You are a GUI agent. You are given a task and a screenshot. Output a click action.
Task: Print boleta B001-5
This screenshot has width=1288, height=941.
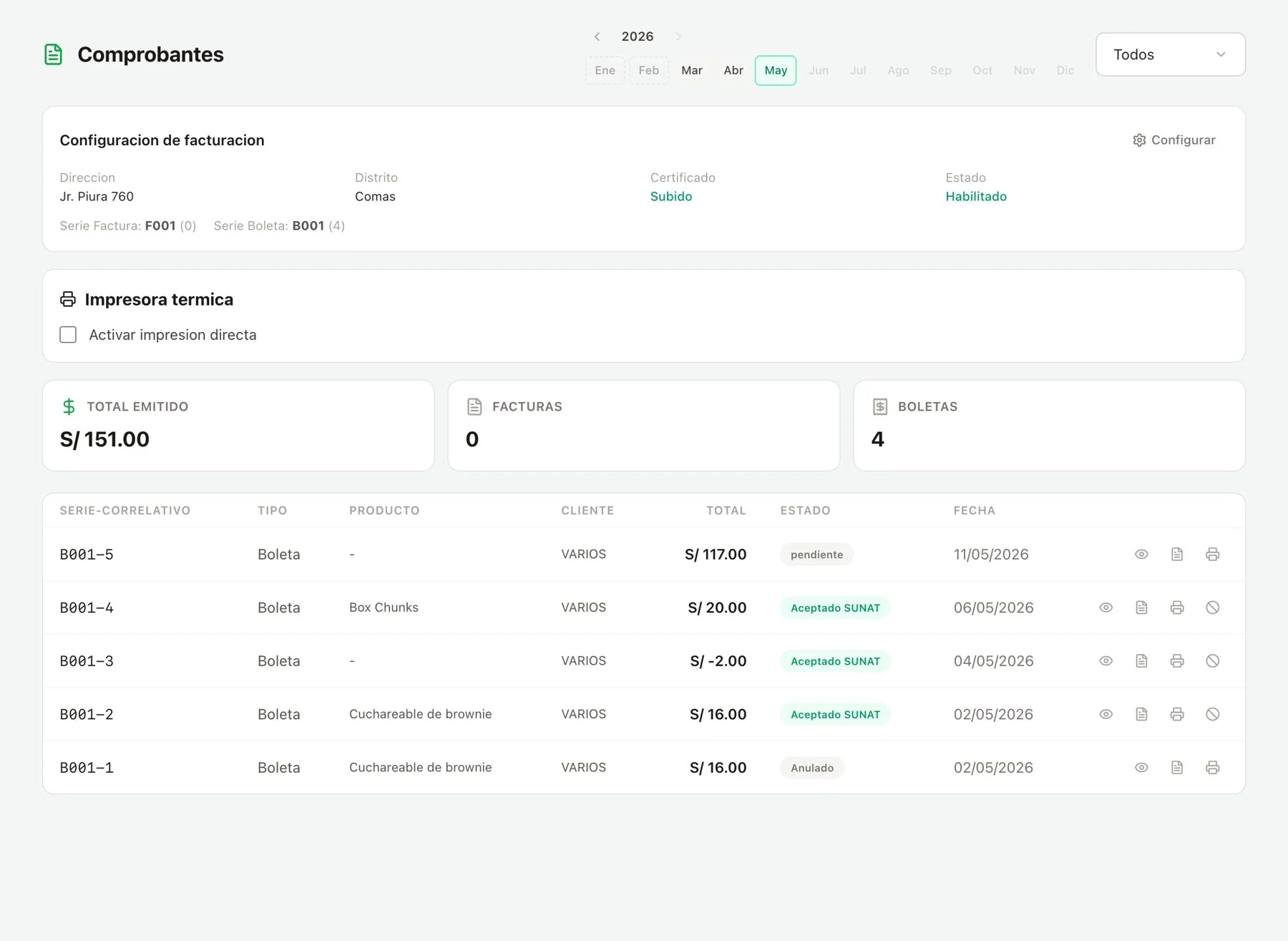(x=1212, y=555)
